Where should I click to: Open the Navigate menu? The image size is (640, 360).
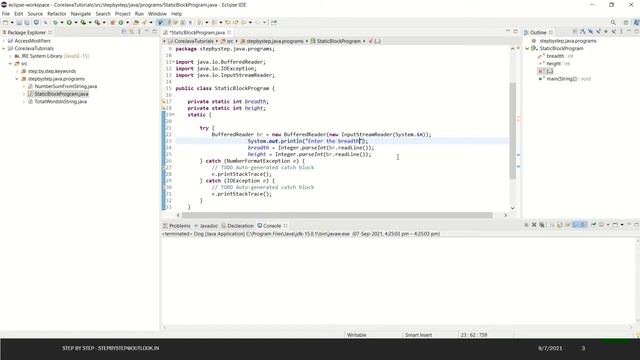pyautogui.click(x=81, y=13)
